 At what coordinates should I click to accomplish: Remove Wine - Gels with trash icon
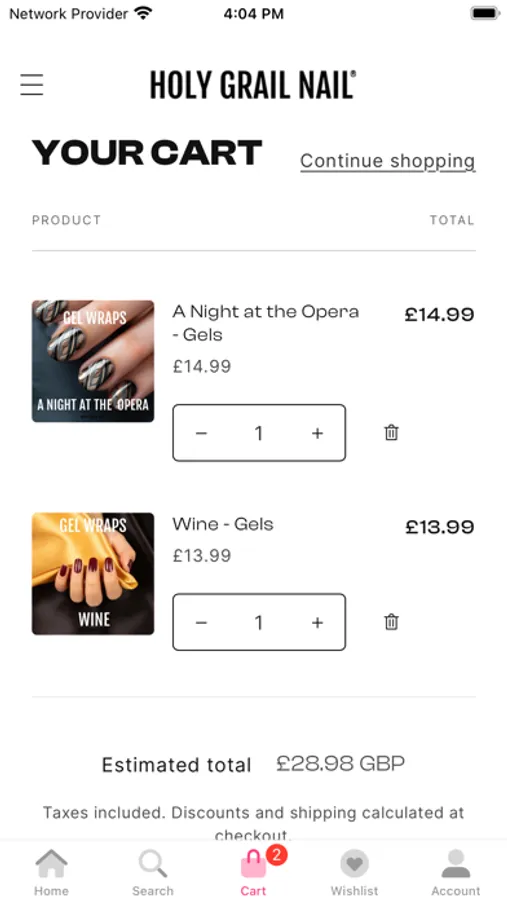(391, 622)
